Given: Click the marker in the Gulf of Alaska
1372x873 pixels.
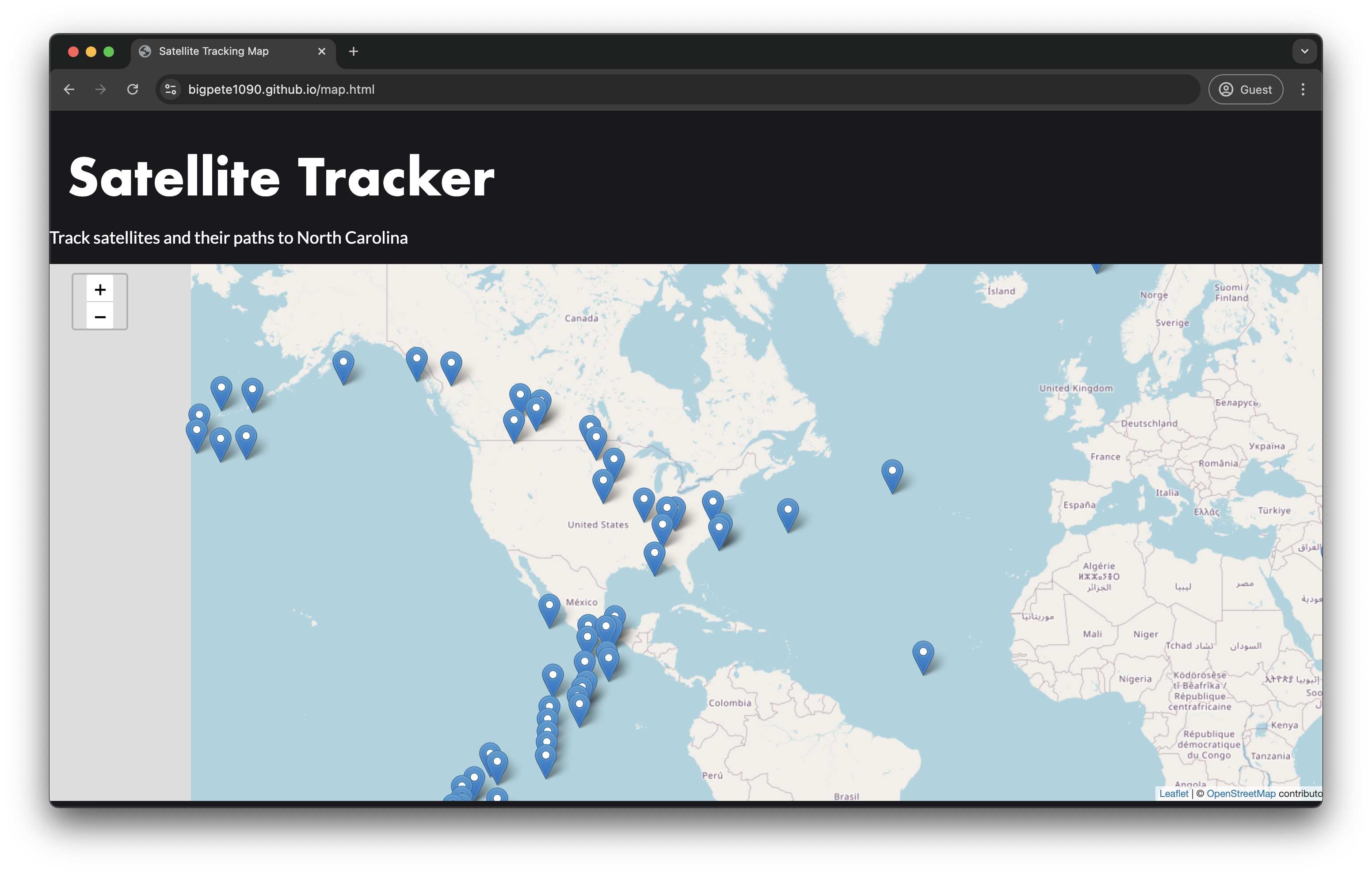Looking at the screenshot, I should (343, 365).
